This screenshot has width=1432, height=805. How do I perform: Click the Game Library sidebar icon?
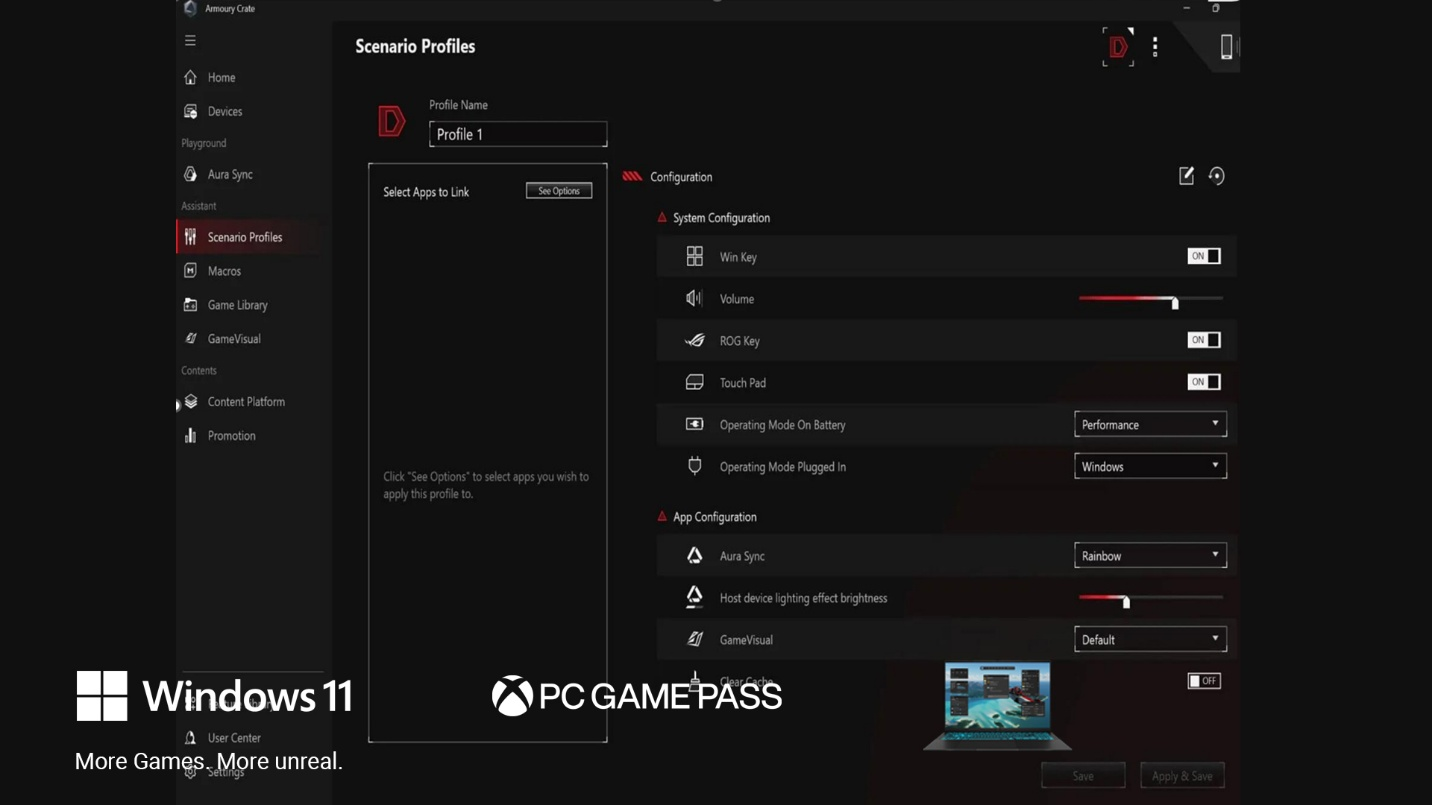pos(191,305)
